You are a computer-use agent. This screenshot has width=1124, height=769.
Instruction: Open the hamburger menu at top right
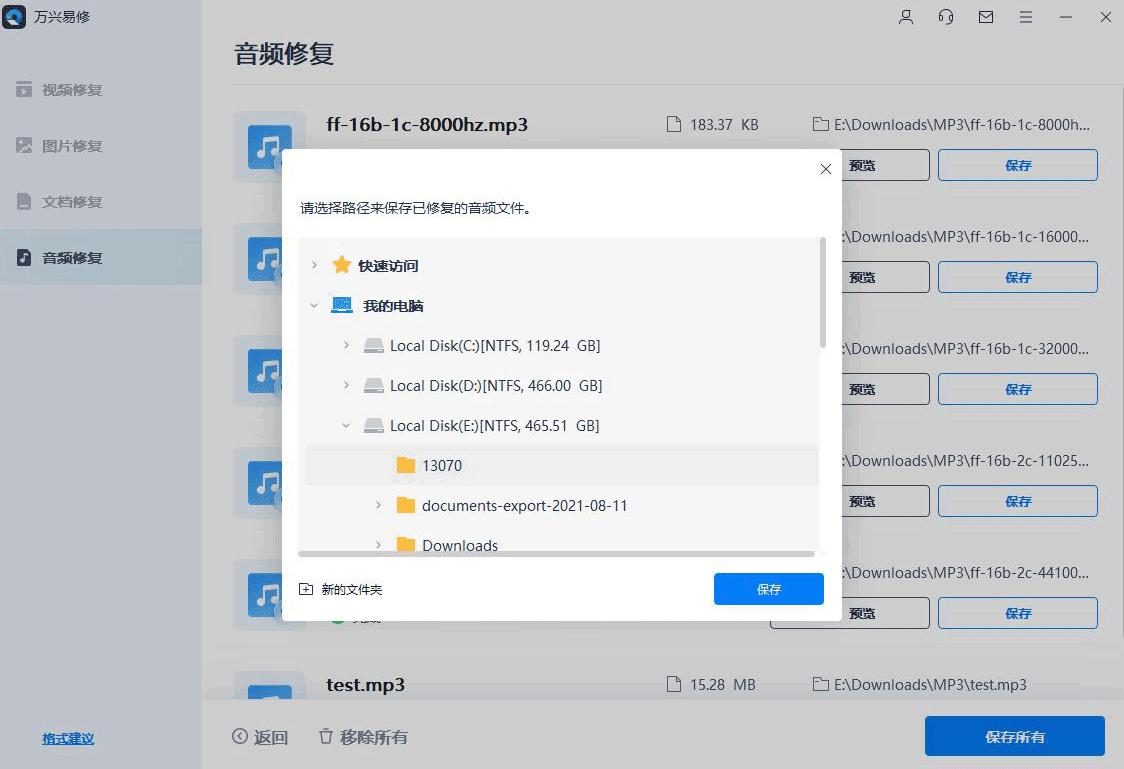coord(1025,17)
